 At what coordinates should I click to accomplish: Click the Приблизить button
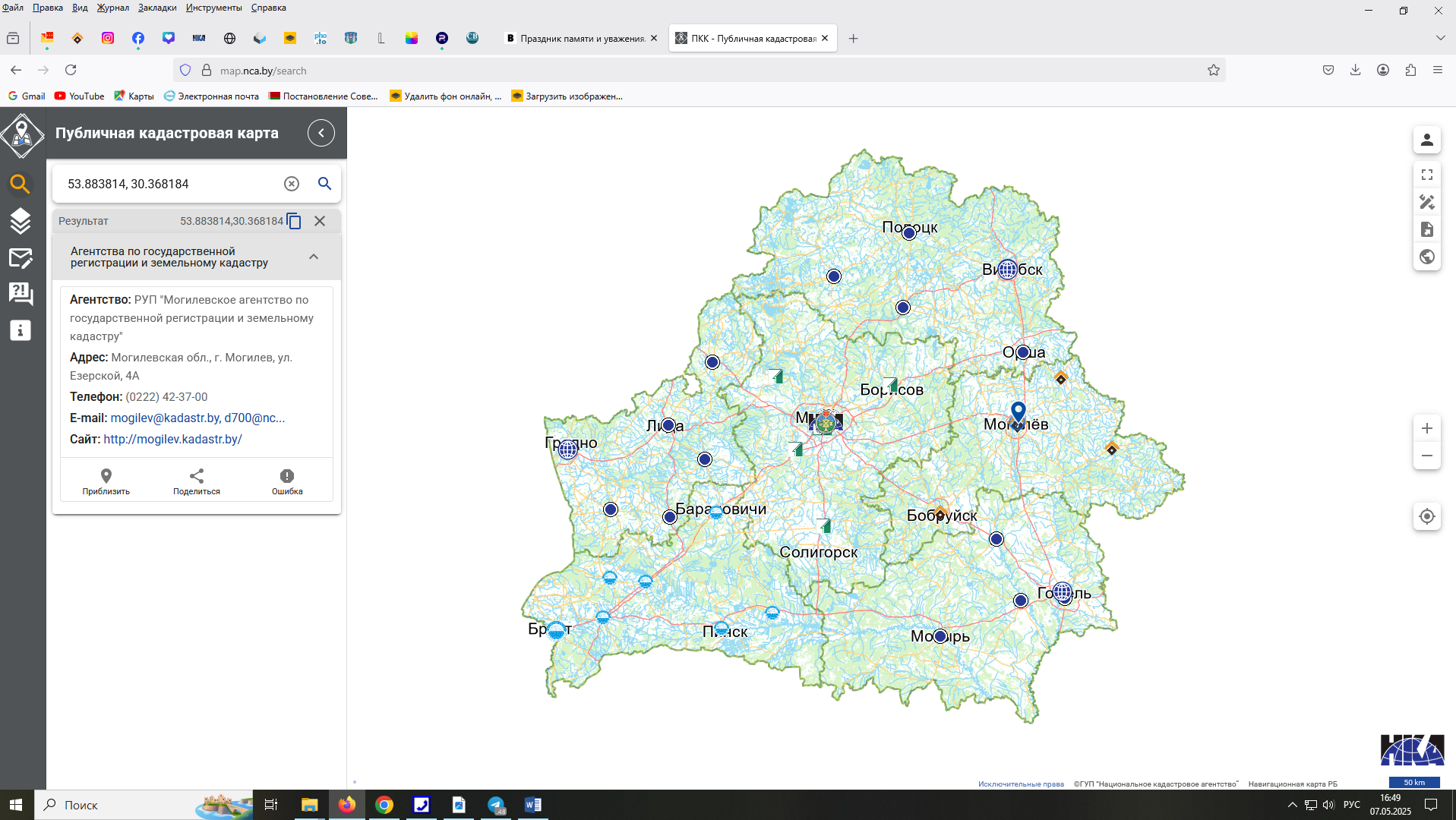click(106, 481)
